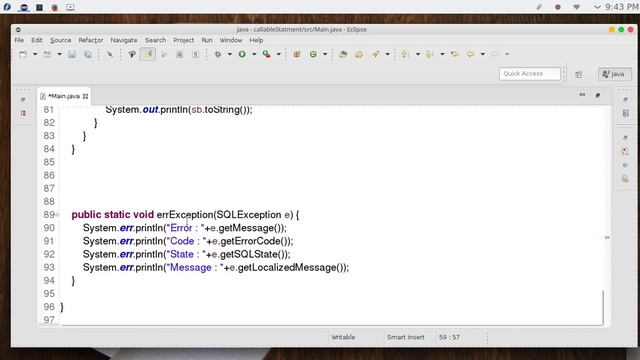Open the Run configurations dropdown arrow
The image size is (640, 360).
254,54
